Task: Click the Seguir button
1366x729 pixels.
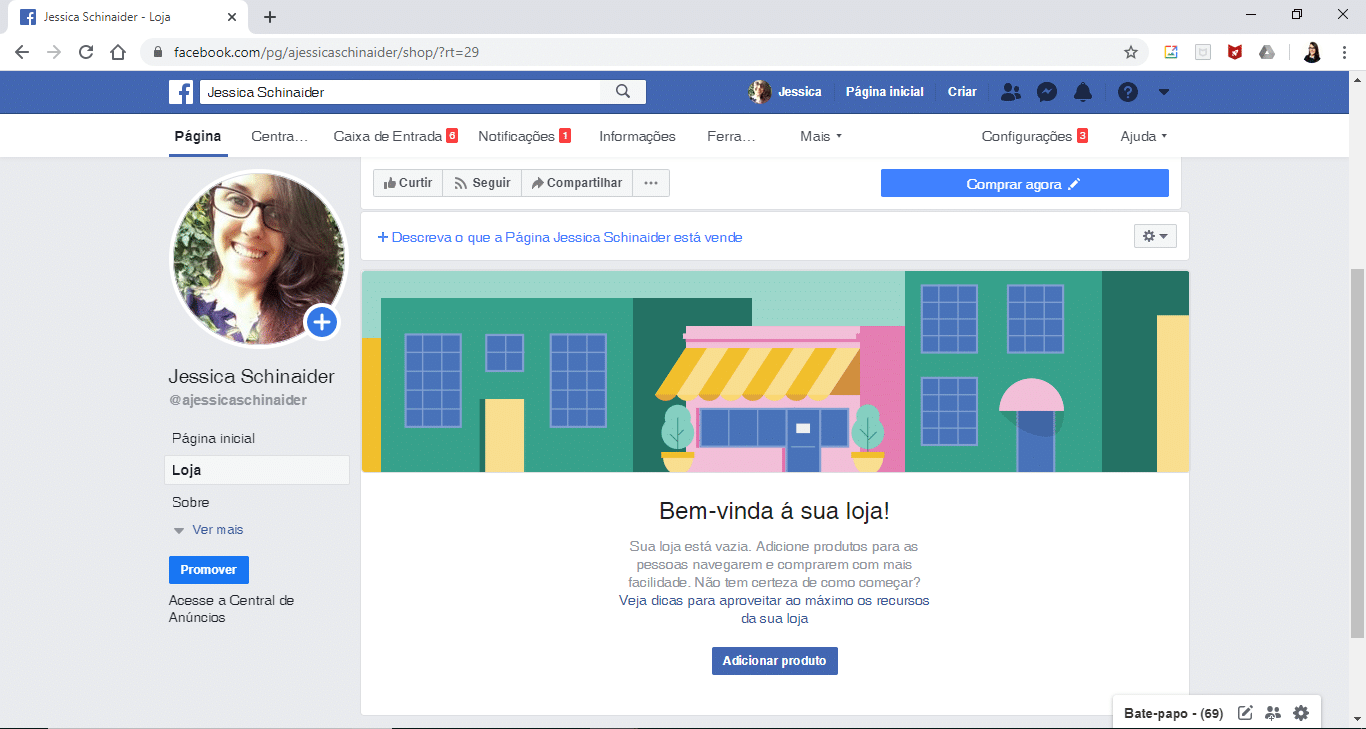Action: pos(482,183)
